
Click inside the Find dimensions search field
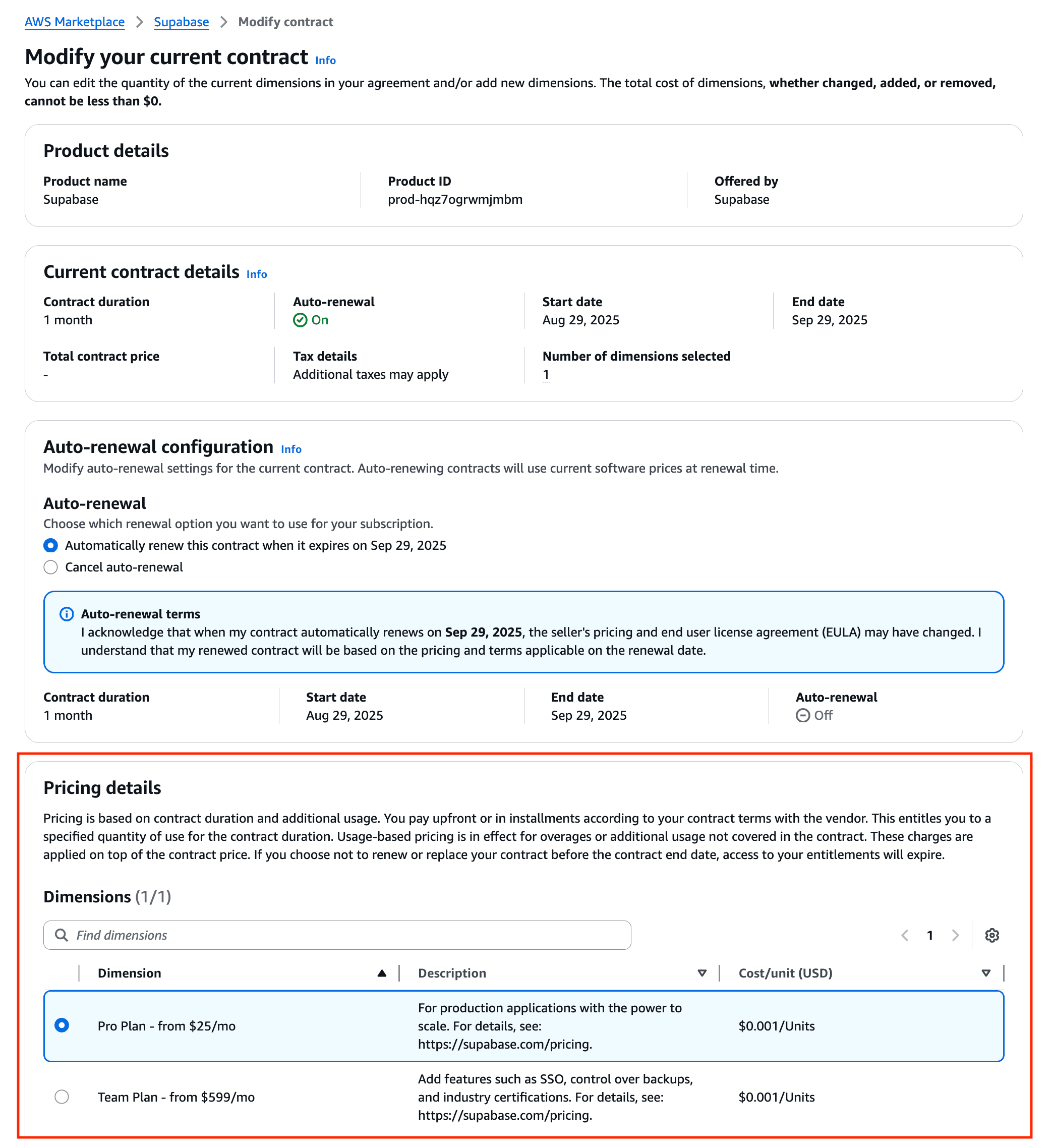click(x=285, y=935)
